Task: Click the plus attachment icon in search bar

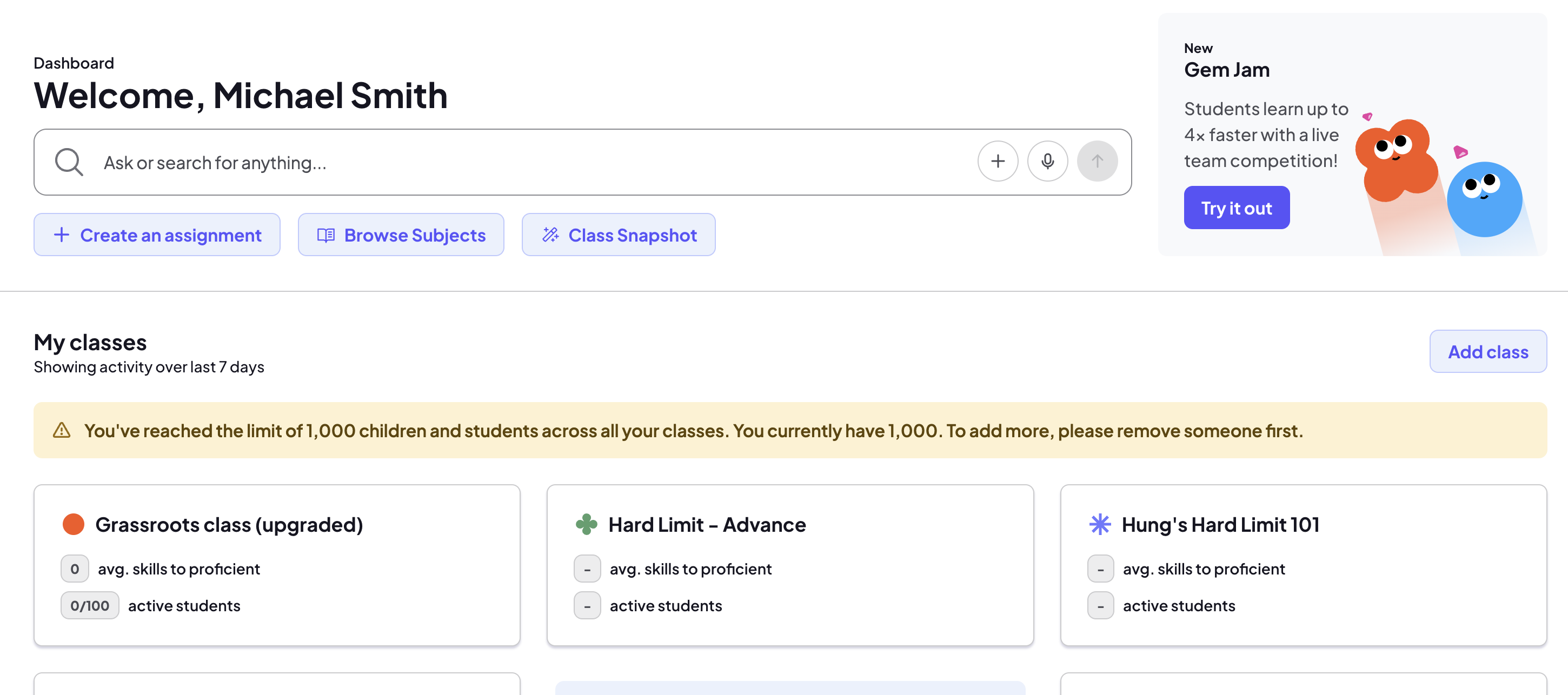Action: 998,161
